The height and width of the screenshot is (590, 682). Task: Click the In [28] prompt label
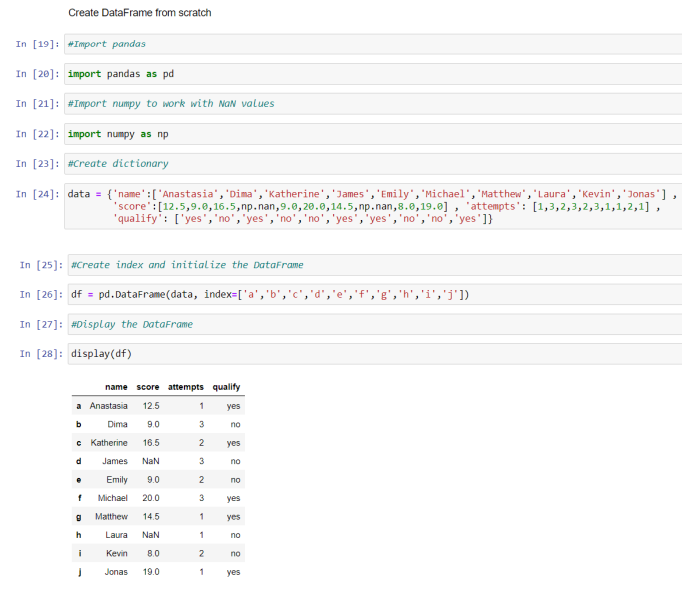click(41, 354)
